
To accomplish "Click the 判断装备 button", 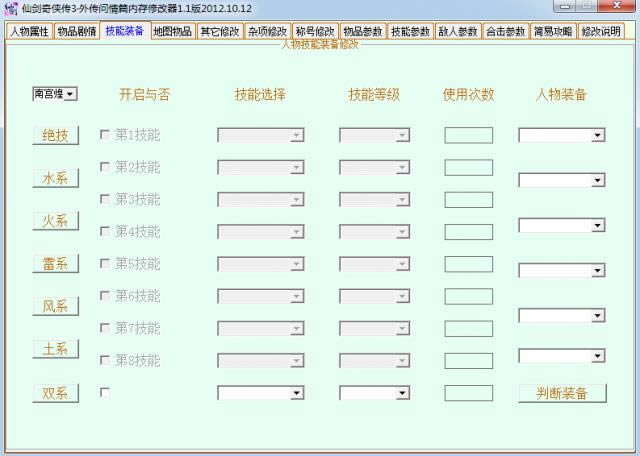I will 562,393.
